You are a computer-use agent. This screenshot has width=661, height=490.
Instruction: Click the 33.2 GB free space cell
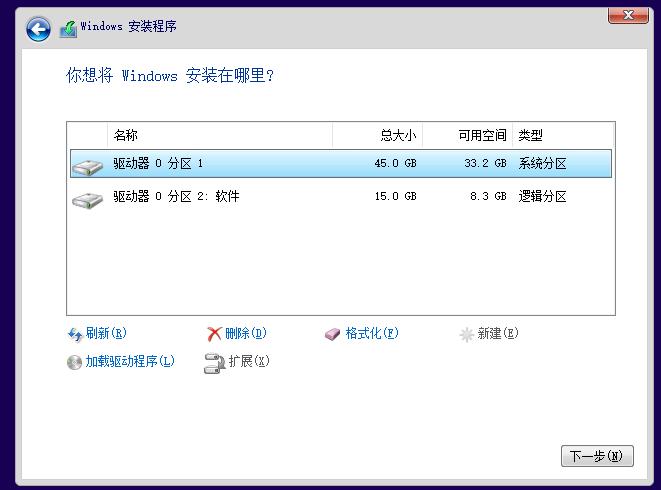[485, 163]
